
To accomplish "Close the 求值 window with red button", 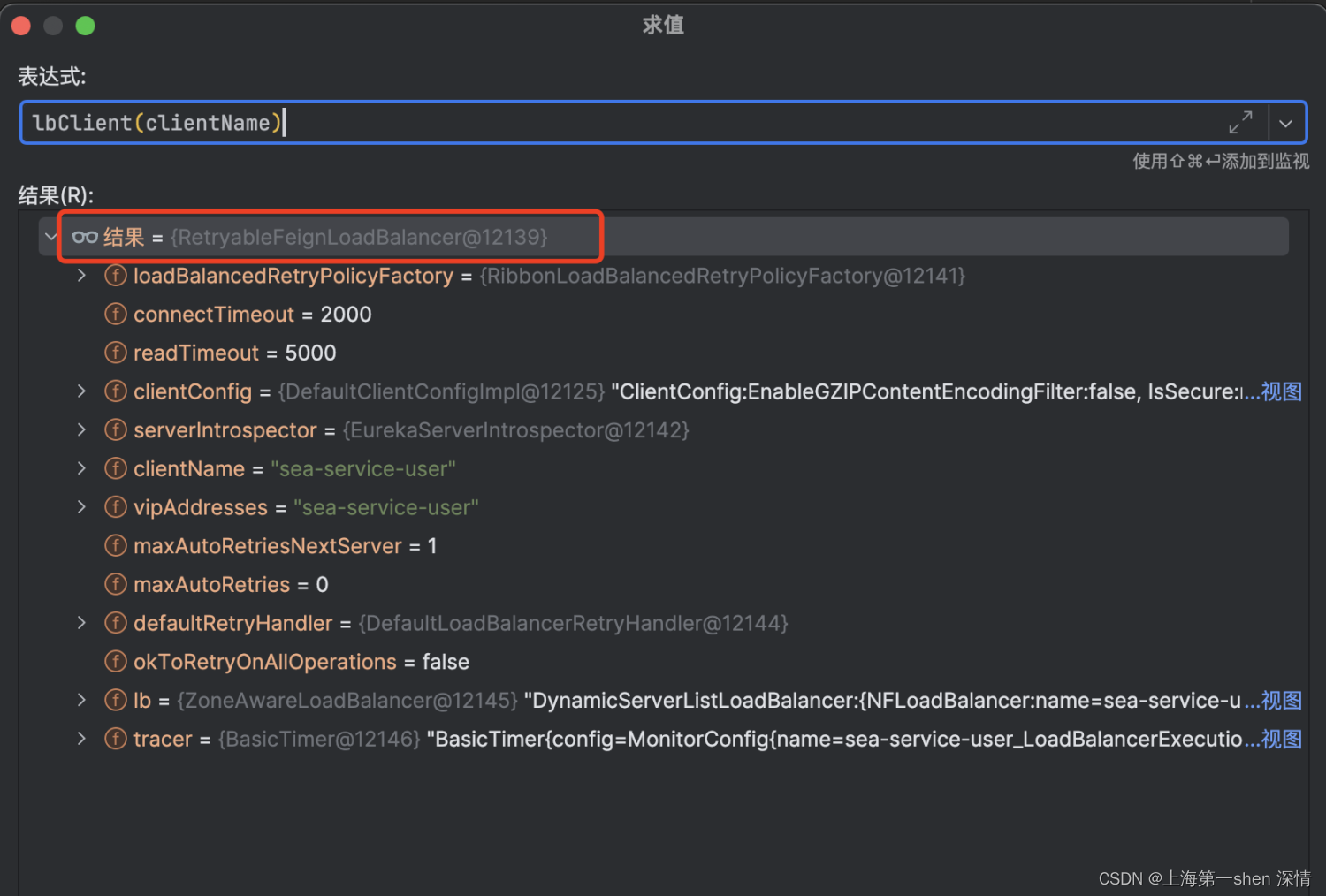I will (21, 26).
